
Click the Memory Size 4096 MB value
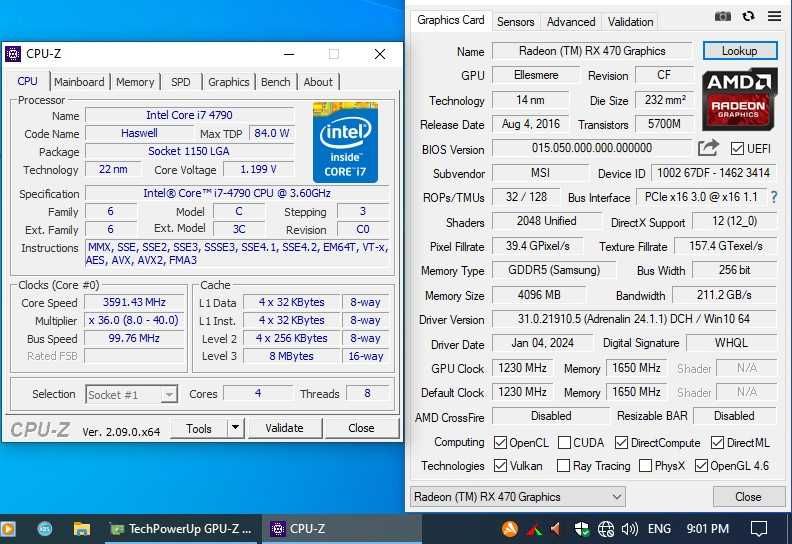tap(539, 294)
